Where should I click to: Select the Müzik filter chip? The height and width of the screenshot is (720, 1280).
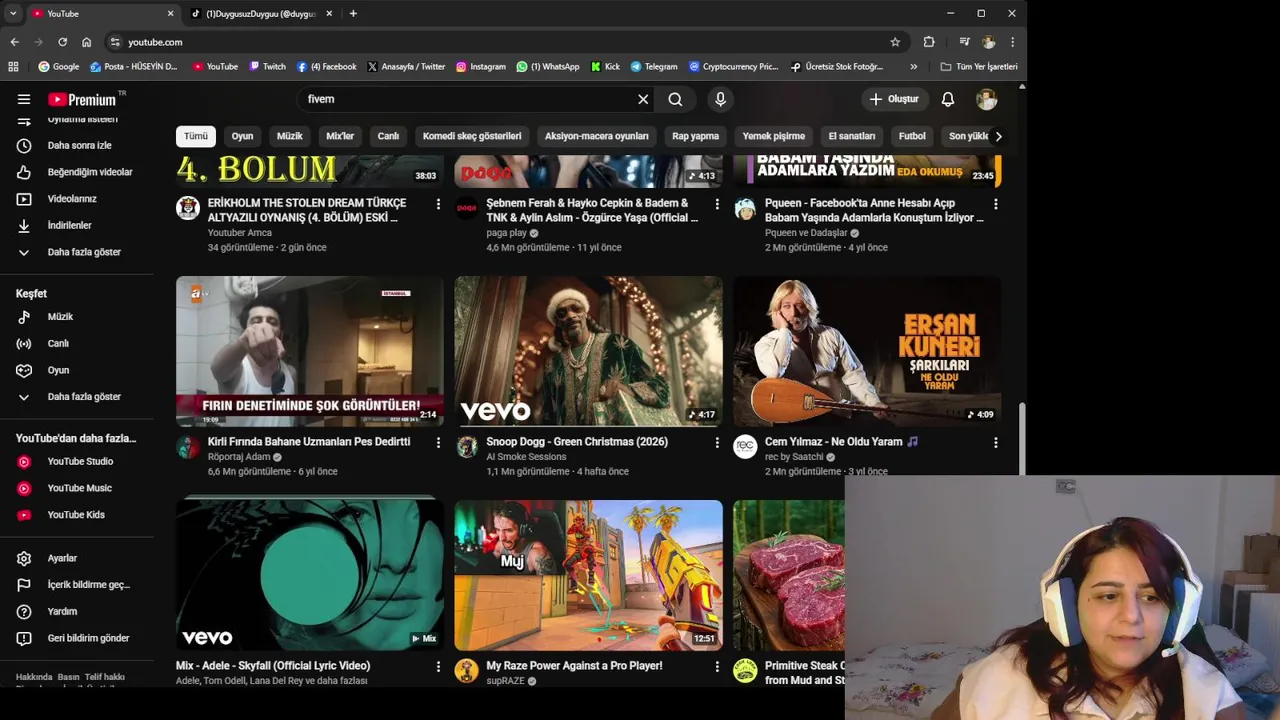pos(290,136)
